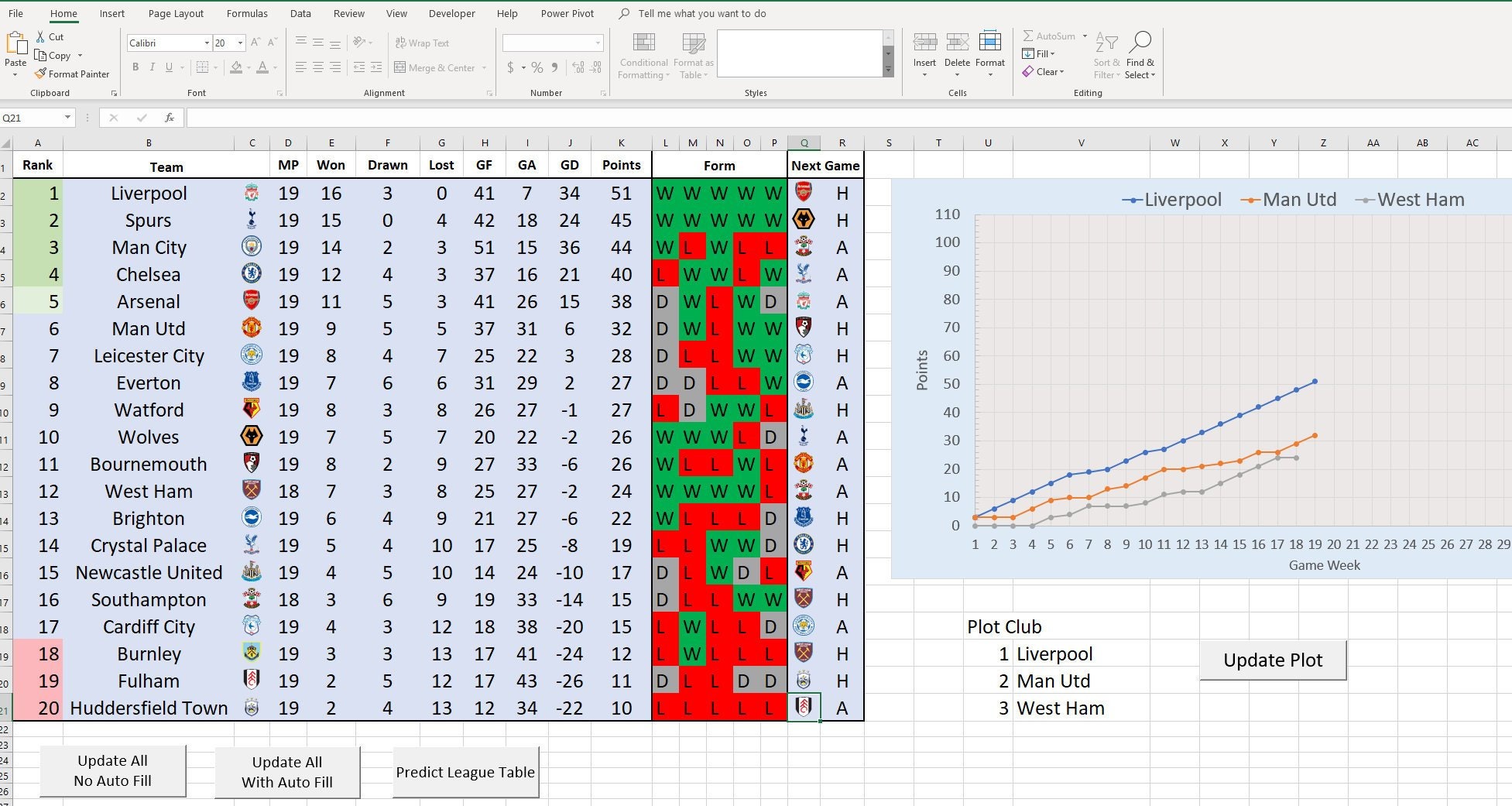Open the number format dropdown
The width and height of the screenshot is (1512, 806).
(x=598, y=43)
